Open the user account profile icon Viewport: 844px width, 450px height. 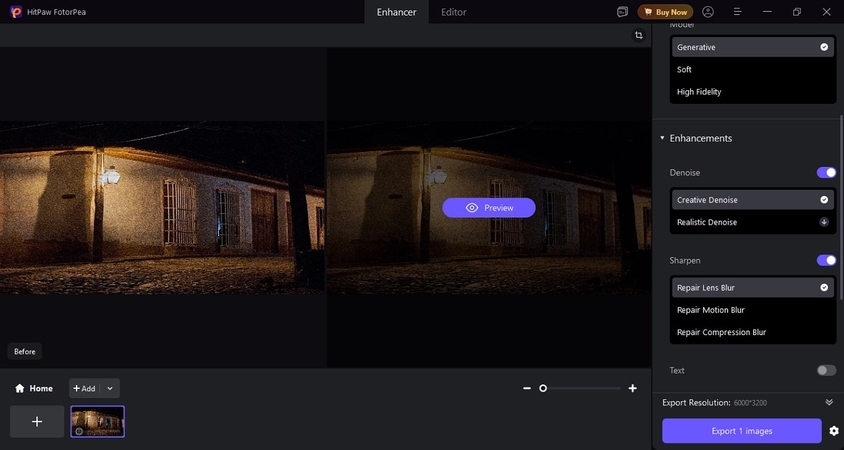coord(708,12)
